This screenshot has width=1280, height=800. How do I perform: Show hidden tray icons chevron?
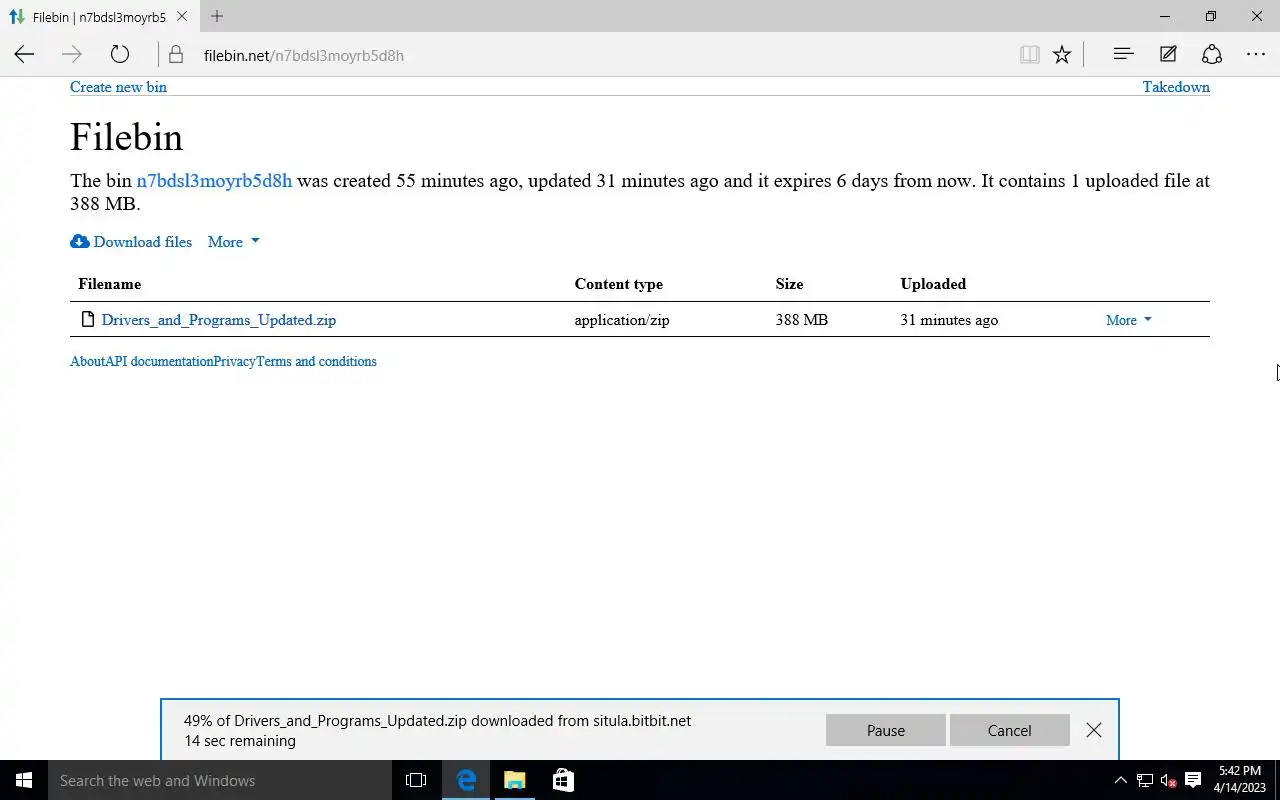[x=1120, y=780]
